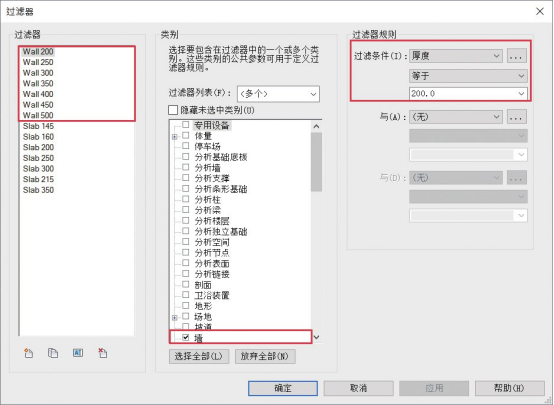Viewport: 554px width, 405px height.
Task: Click the ellipsis button beside 与(A)
Action: 517,117
